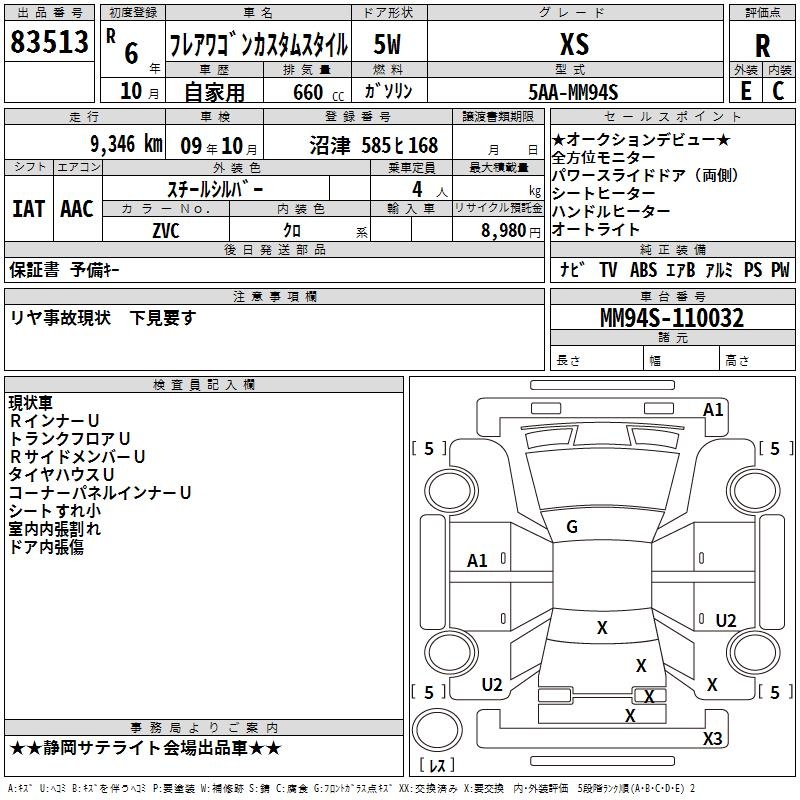
Task: Select the A1 marker near the front bumper
Action: pos(713,410)
